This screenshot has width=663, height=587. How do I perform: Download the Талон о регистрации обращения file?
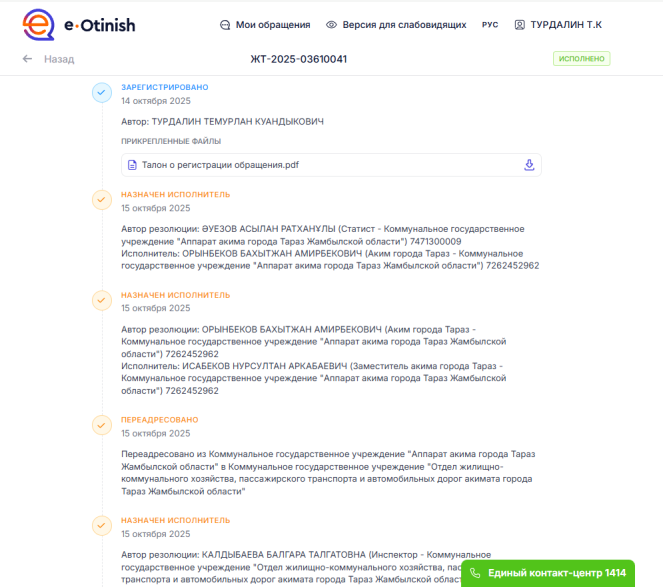click(529, 165)
